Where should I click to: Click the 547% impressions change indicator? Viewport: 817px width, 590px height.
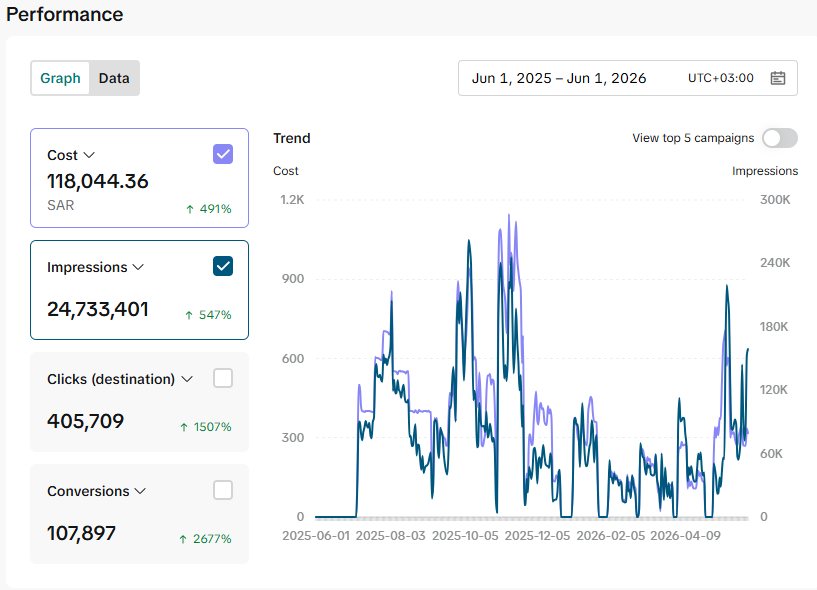(208, 315)
